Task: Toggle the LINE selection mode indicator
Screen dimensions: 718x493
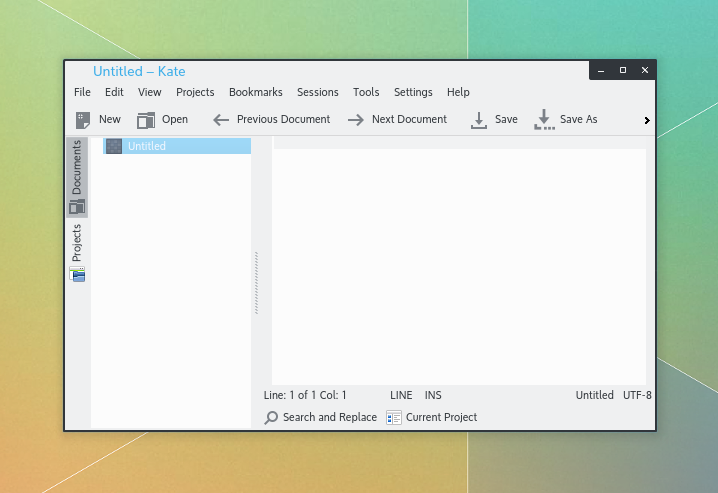Action: click(401, 395)
